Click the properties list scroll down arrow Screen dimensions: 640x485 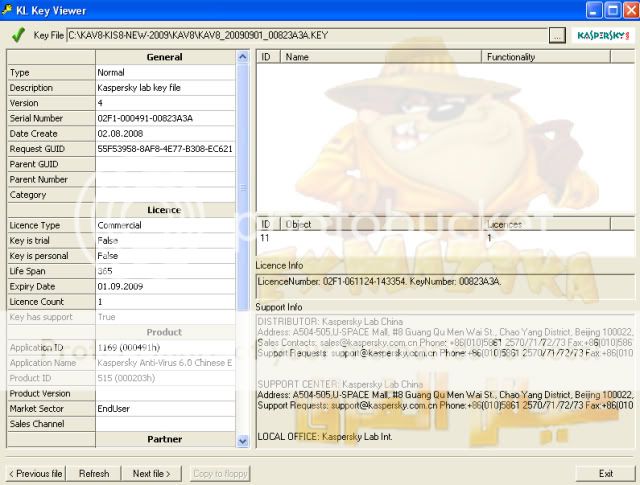tap(243, 441)
